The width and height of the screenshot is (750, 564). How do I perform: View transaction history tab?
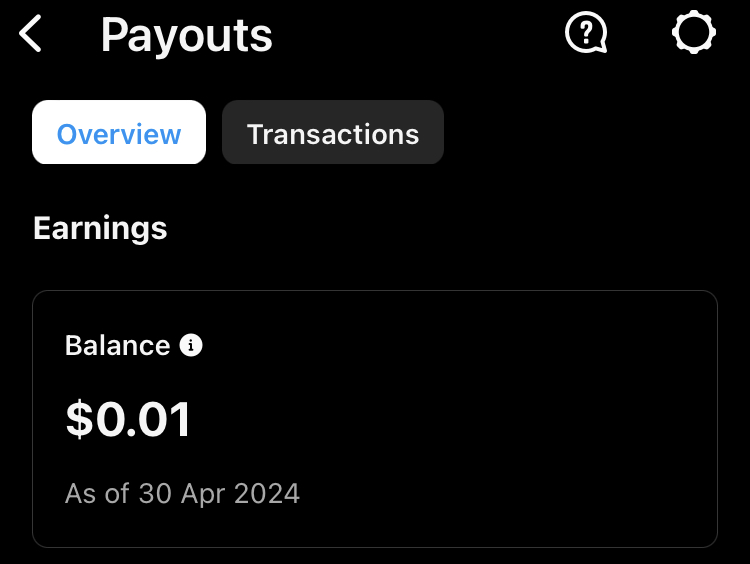click(x=333, y=132)
